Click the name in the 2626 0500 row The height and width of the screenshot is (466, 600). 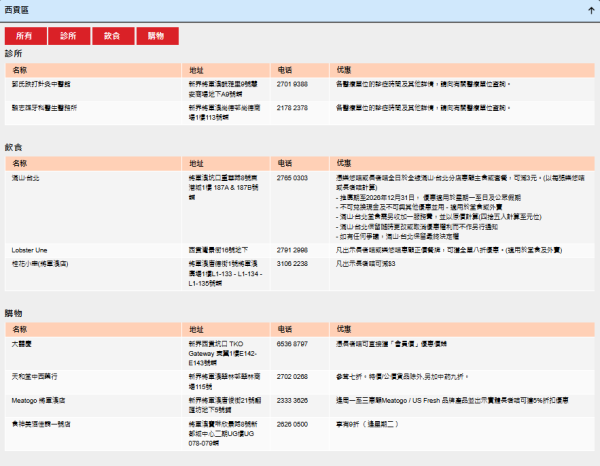[x=41, y=424]
